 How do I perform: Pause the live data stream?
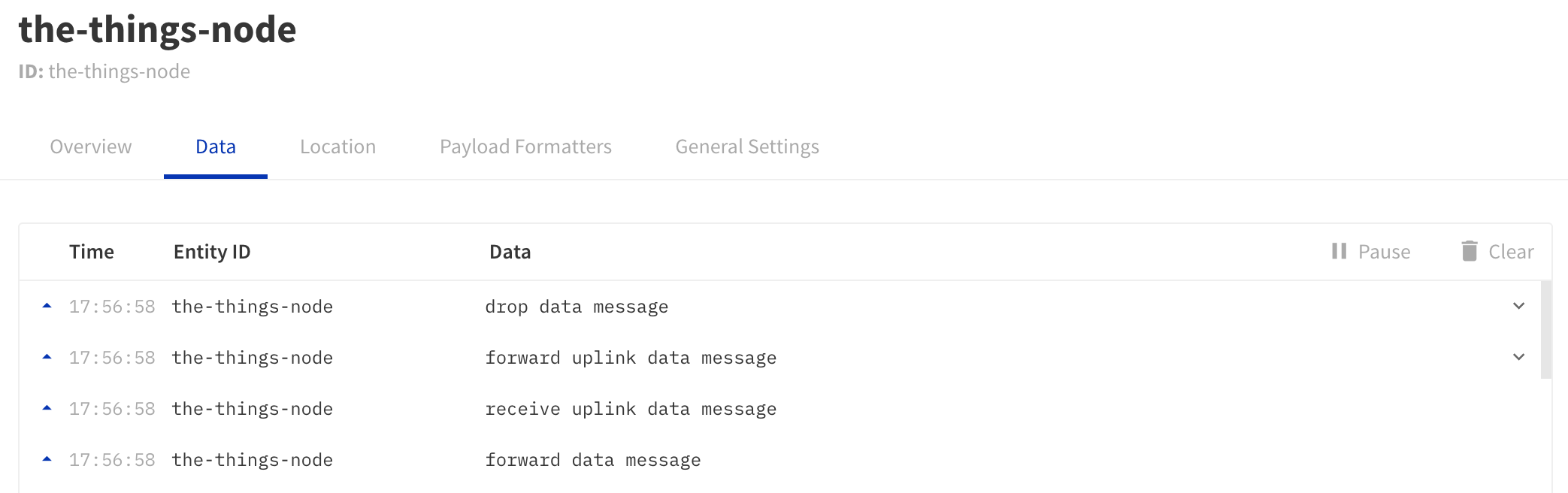pyautogui.click(x=1371, y=251)
